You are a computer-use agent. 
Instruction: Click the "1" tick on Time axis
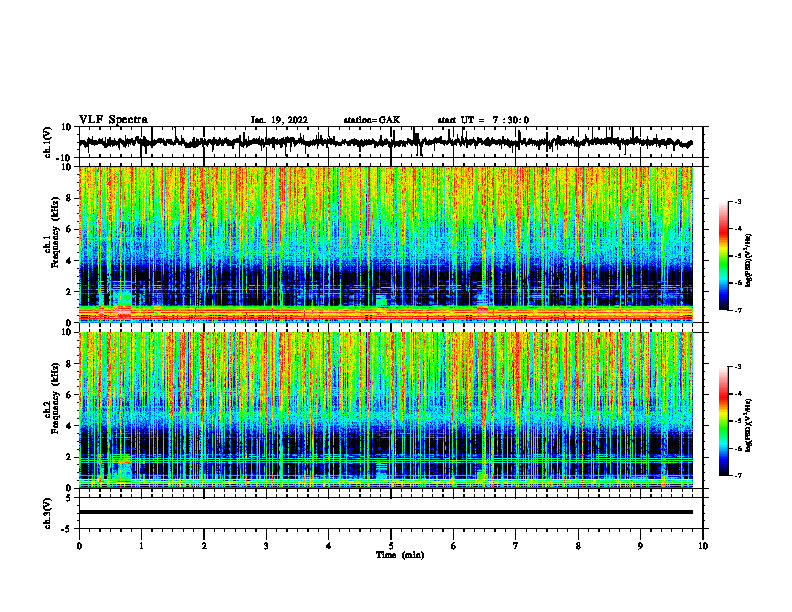click(141, 546)
